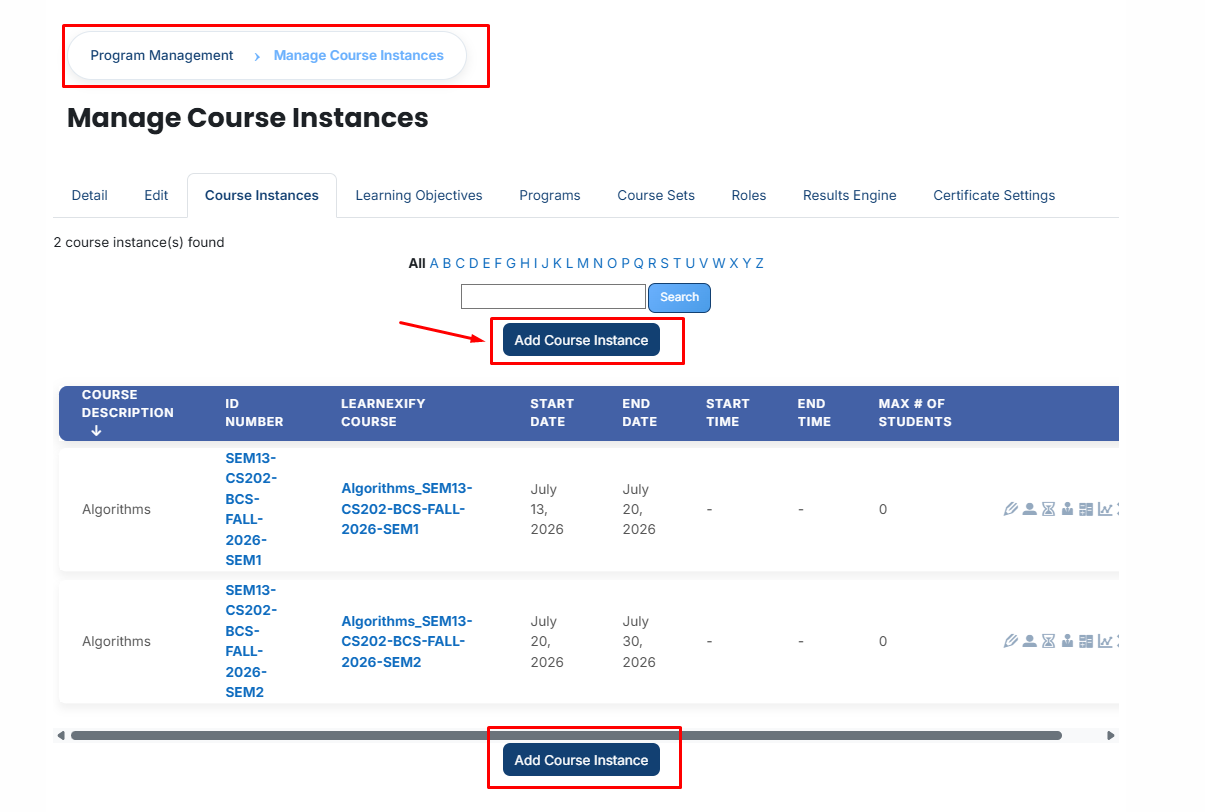Go to Program Management in the breadcrumb
The image size is (1205, 812).
(x=162, y=56)
